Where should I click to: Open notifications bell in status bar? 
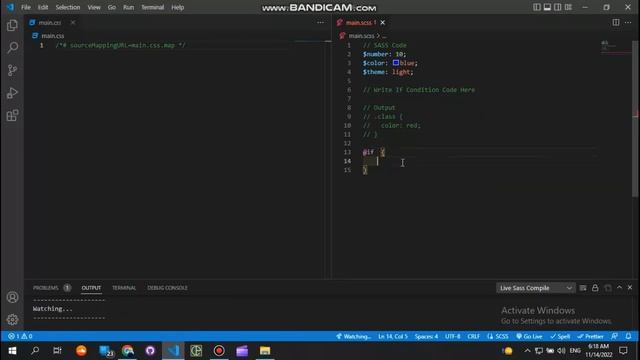pyautogui.click(x=628, y=336)
